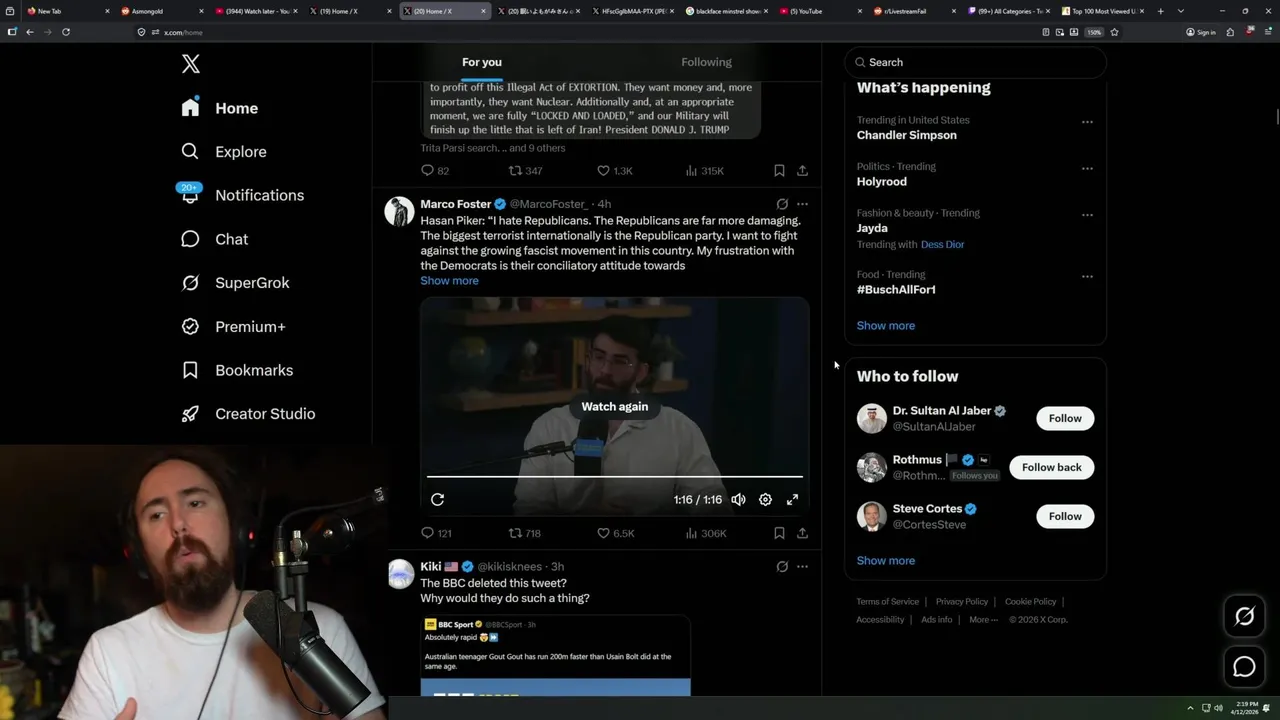Bookmark the post with 315K views
The image size is (1280, 720).
(779, 171)
